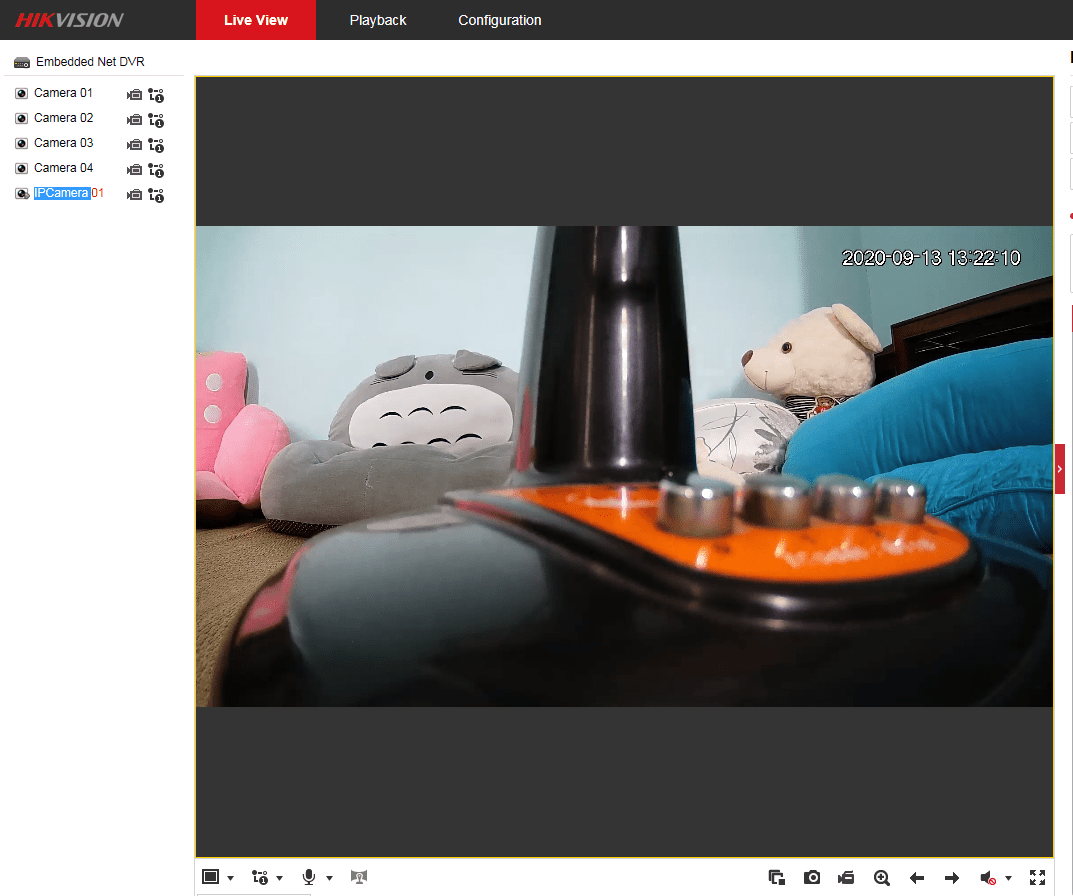Expand the right side panel with the red arrow

pyautogui.click(x=1060, y=468)
